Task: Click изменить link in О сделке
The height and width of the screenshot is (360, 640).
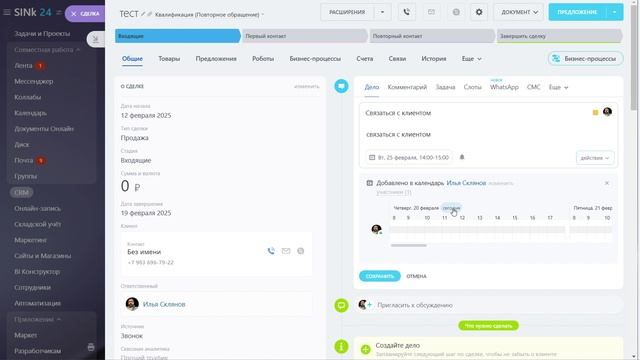Action: coord(307,87)
